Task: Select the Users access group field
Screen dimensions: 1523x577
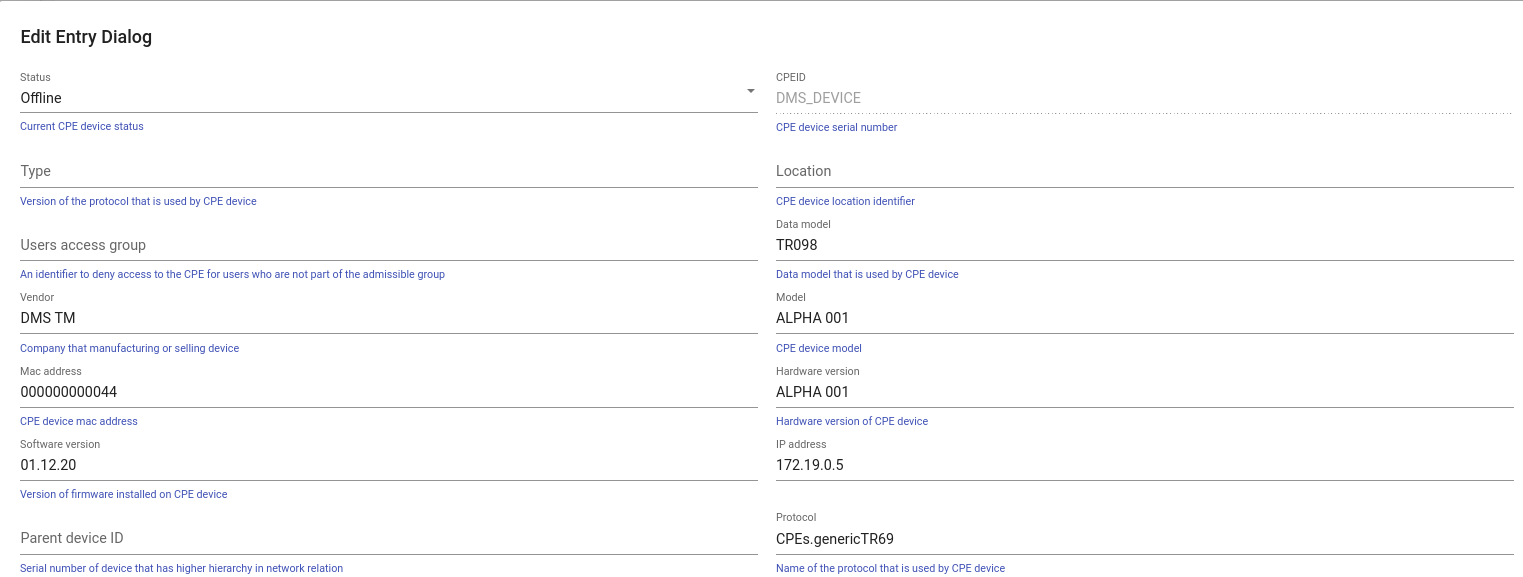Action: tap(388, 245)
